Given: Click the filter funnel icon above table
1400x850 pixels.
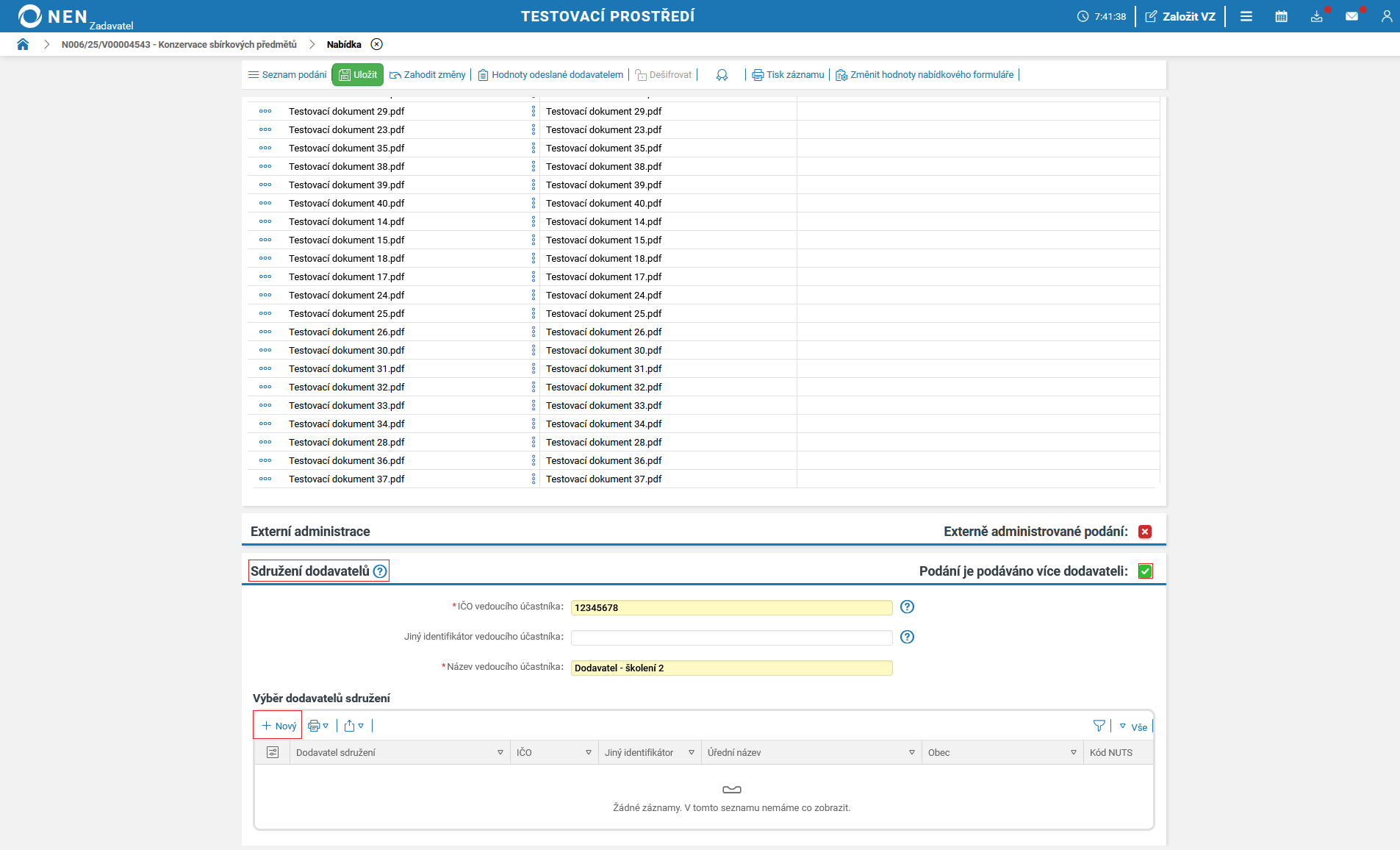Looking at the screenshot, I should pyautogui.click(x=1099, y=726).
